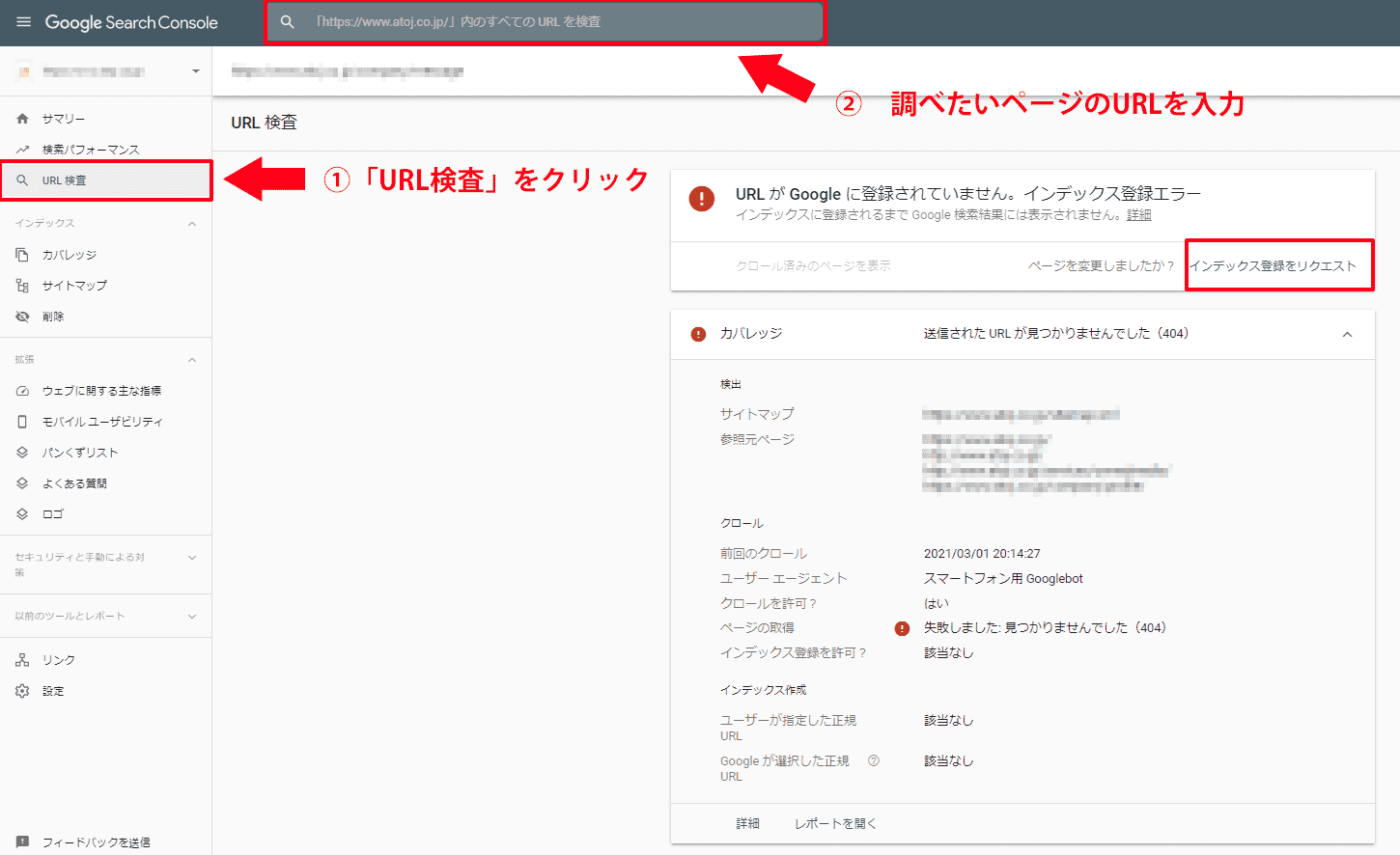
Task: Click the feedback icon at sidebar bottom
Action: [x=22, y=842]
